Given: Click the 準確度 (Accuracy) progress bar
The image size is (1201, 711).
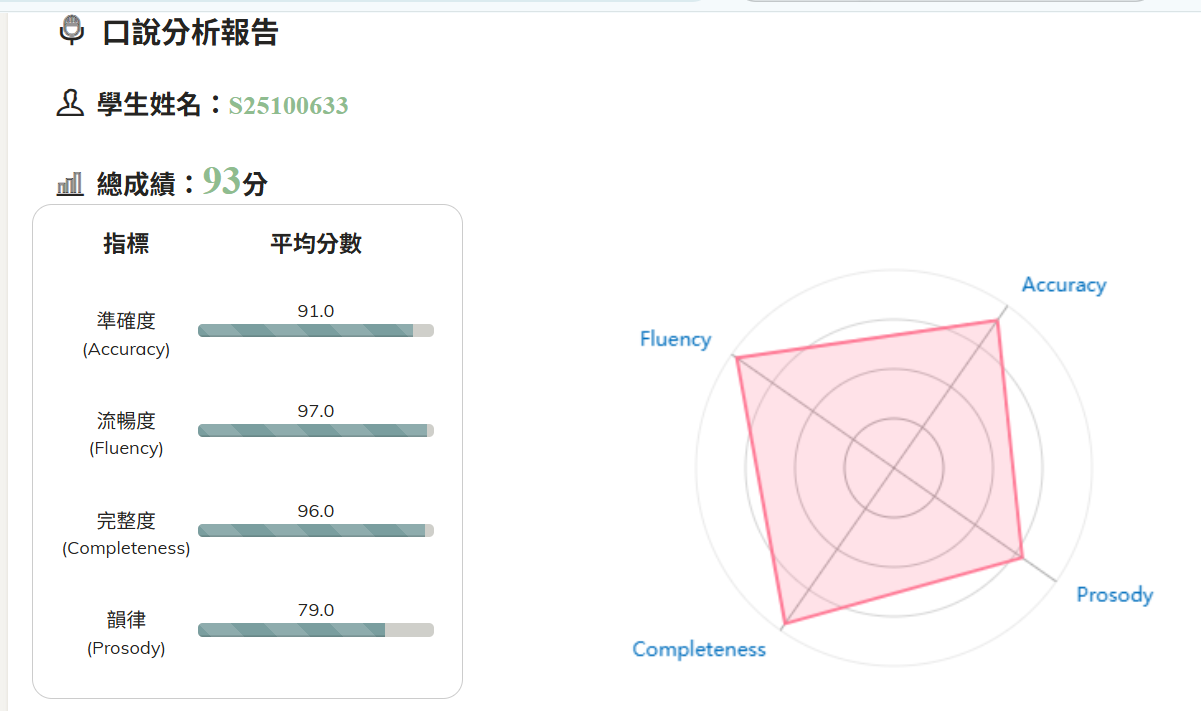Looking at the screenshot, I should point(315,331).
